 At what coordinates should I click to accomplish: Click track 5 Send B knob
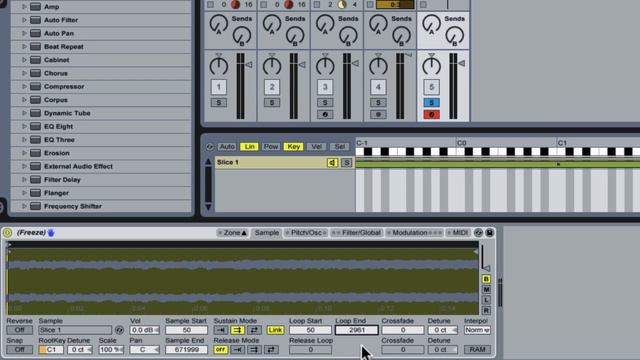(x=454, y=36)
